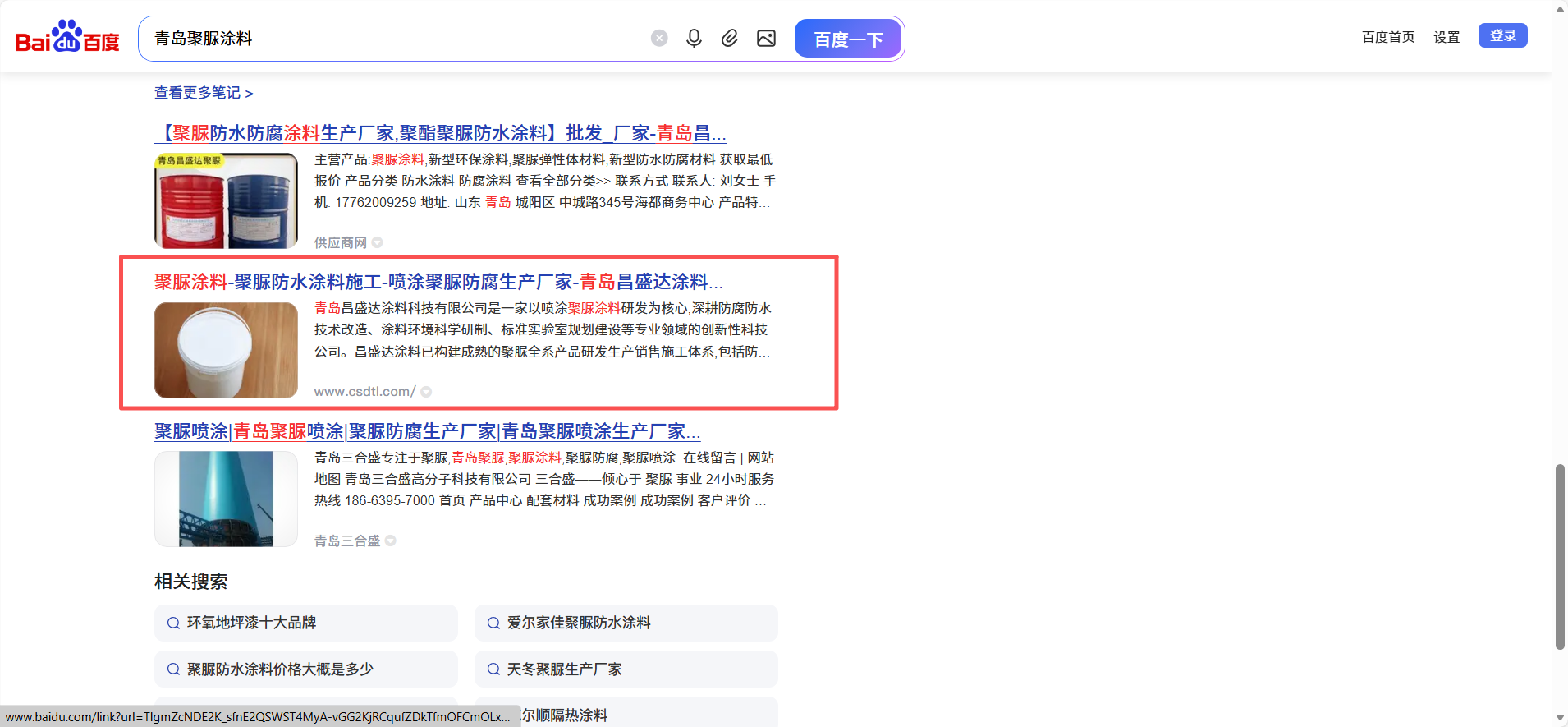The width and height of the screenshot is (1568, 727).
Task: Open the www.csdtl.com/ source link
Action: tap(364, 392)
